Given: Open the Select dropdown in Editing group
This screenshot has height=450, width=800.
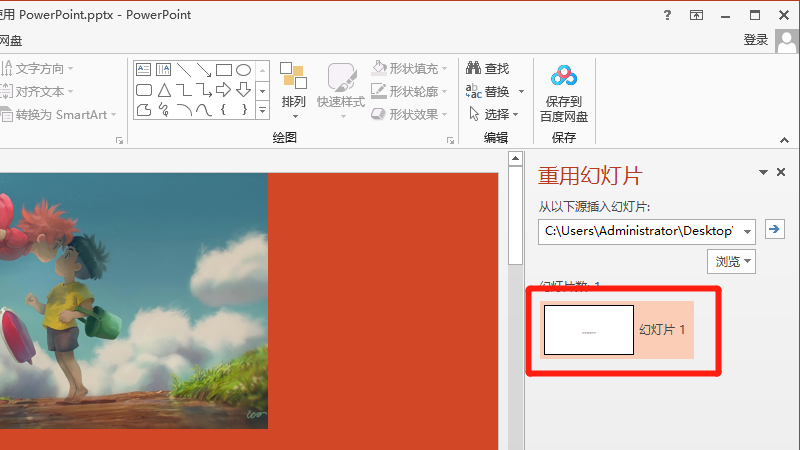Looking at the screenshot, I should point(496,114).
